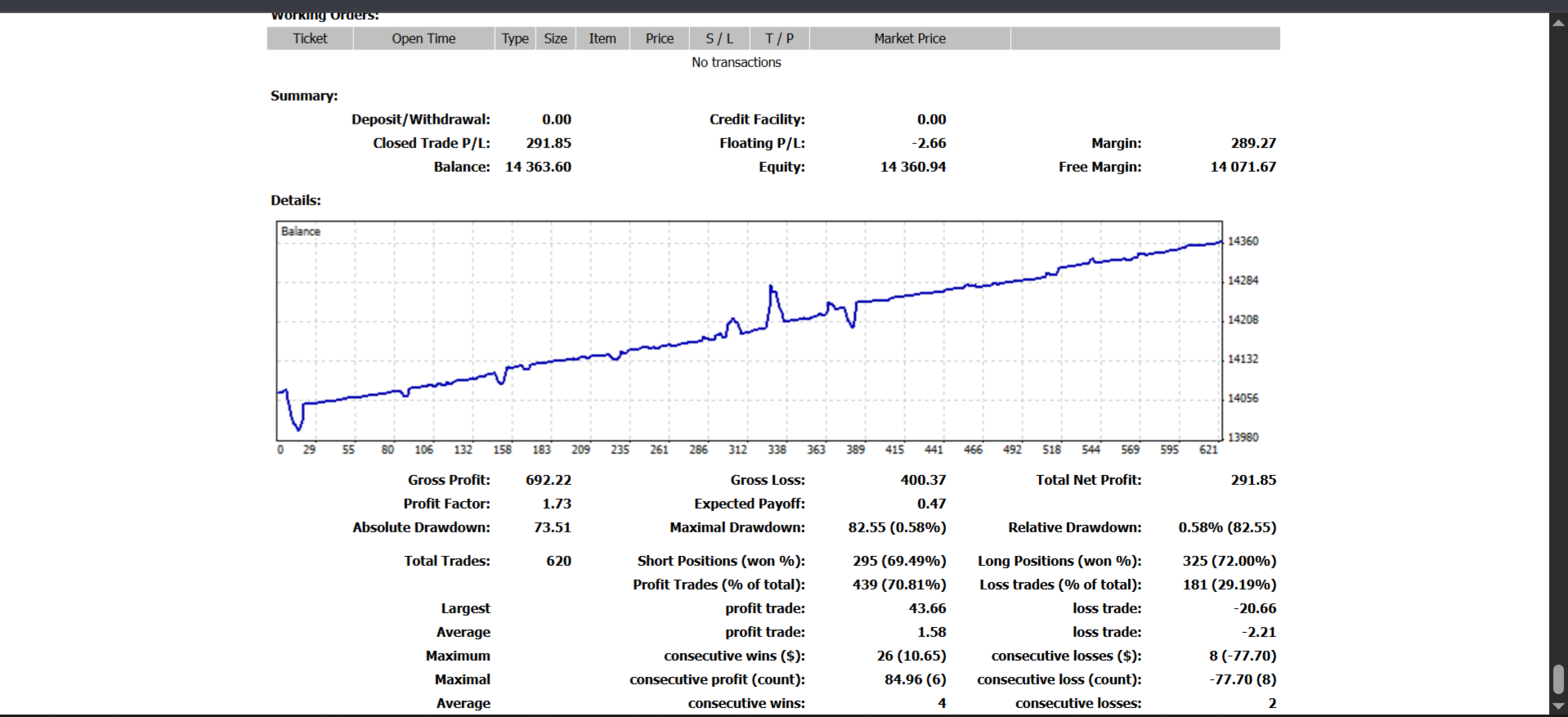Select the Equity value 14 360.94
The image size is (1568, 717).
pyautogui.click(x=912, y=167)
